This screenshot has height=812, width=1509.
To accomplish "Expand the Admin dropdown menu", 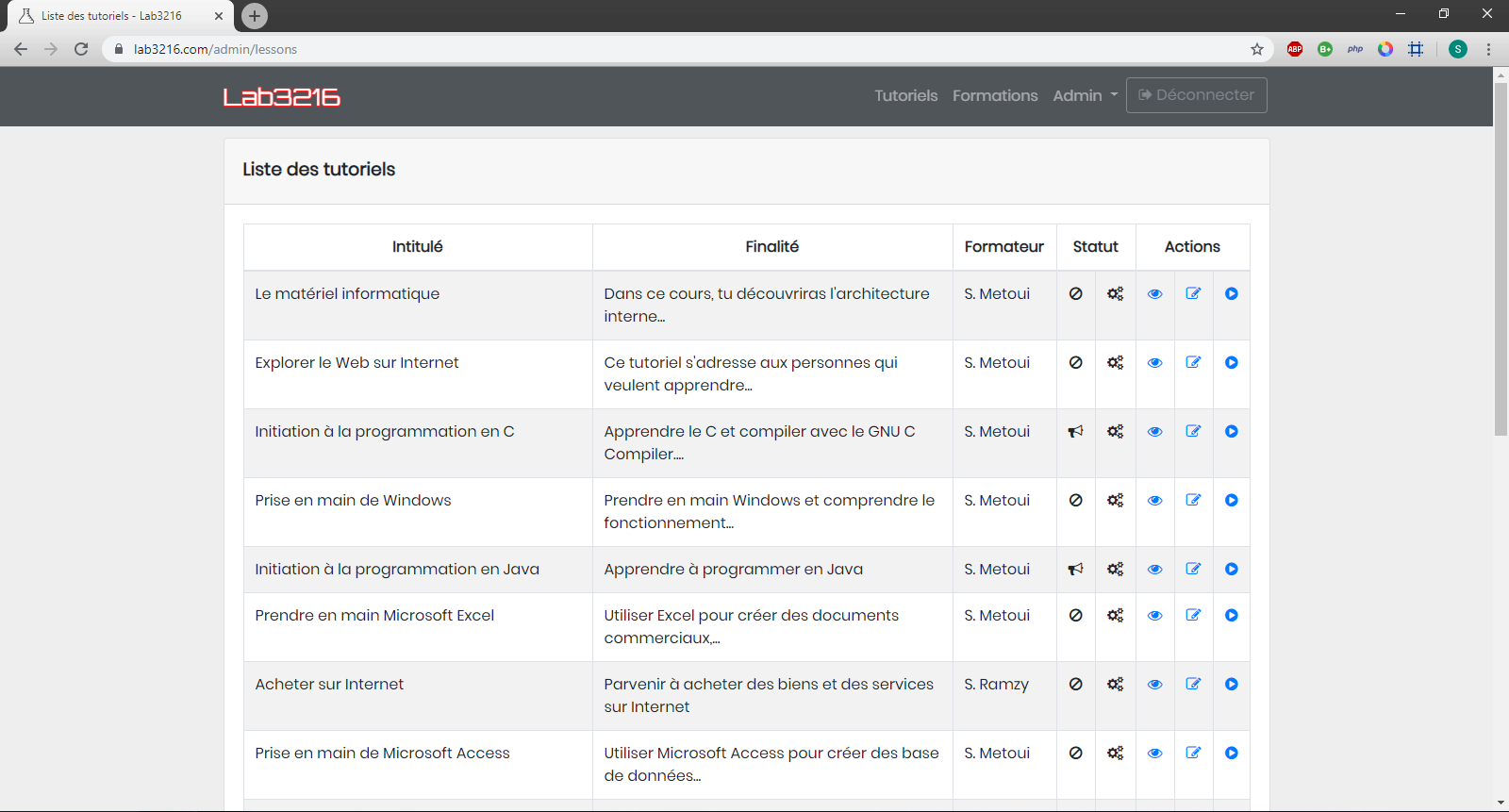I will [1085, 95].
